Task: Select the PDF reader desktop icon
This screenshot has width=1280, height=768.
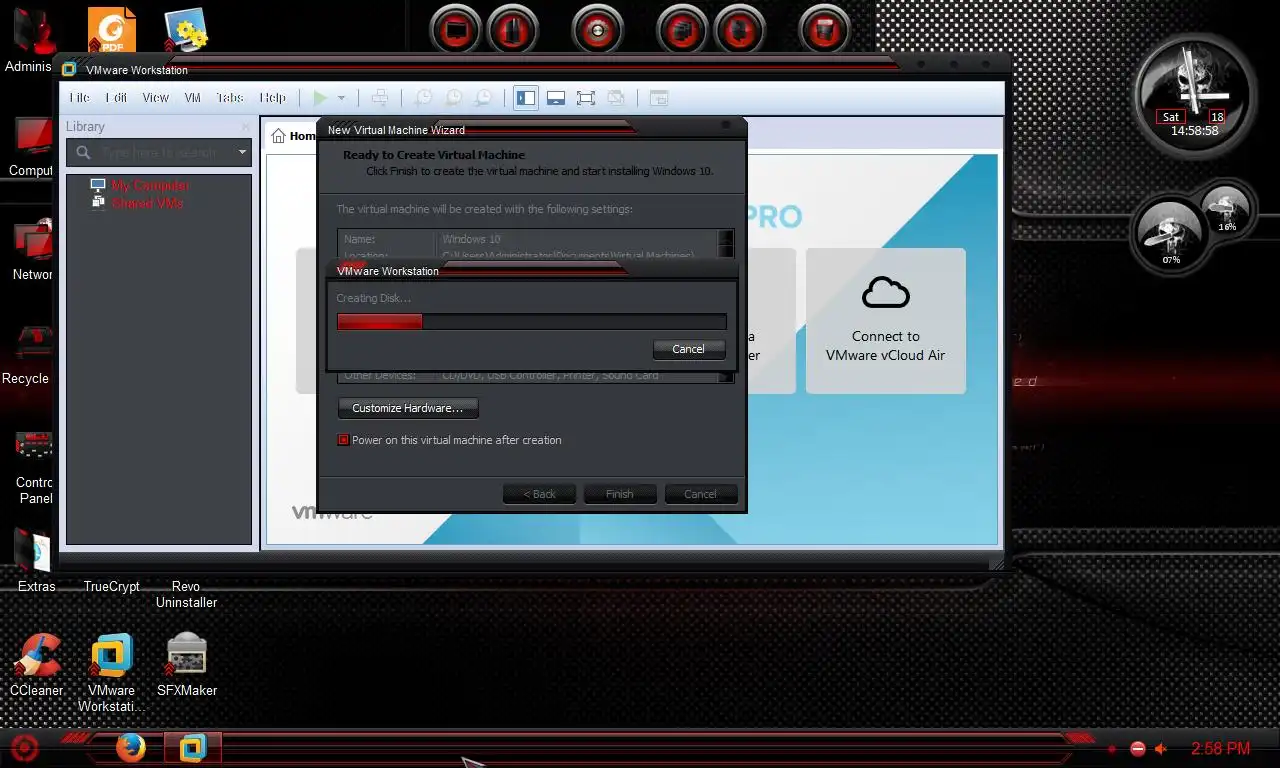Action: [112, 30]
